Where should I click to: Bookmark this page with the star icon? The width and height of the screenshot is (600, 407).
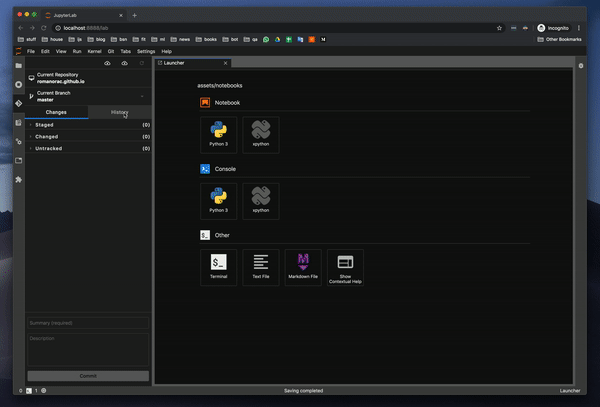click(499, 28)
